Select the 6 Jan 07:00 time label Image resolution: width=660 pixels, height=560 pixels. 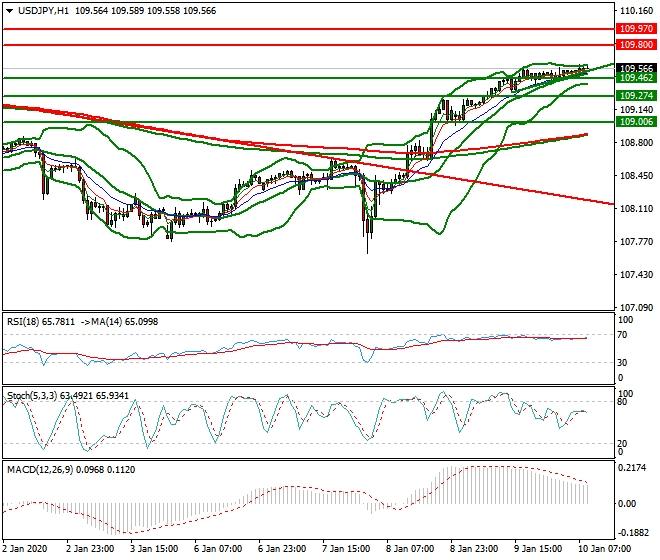(218, 549)
